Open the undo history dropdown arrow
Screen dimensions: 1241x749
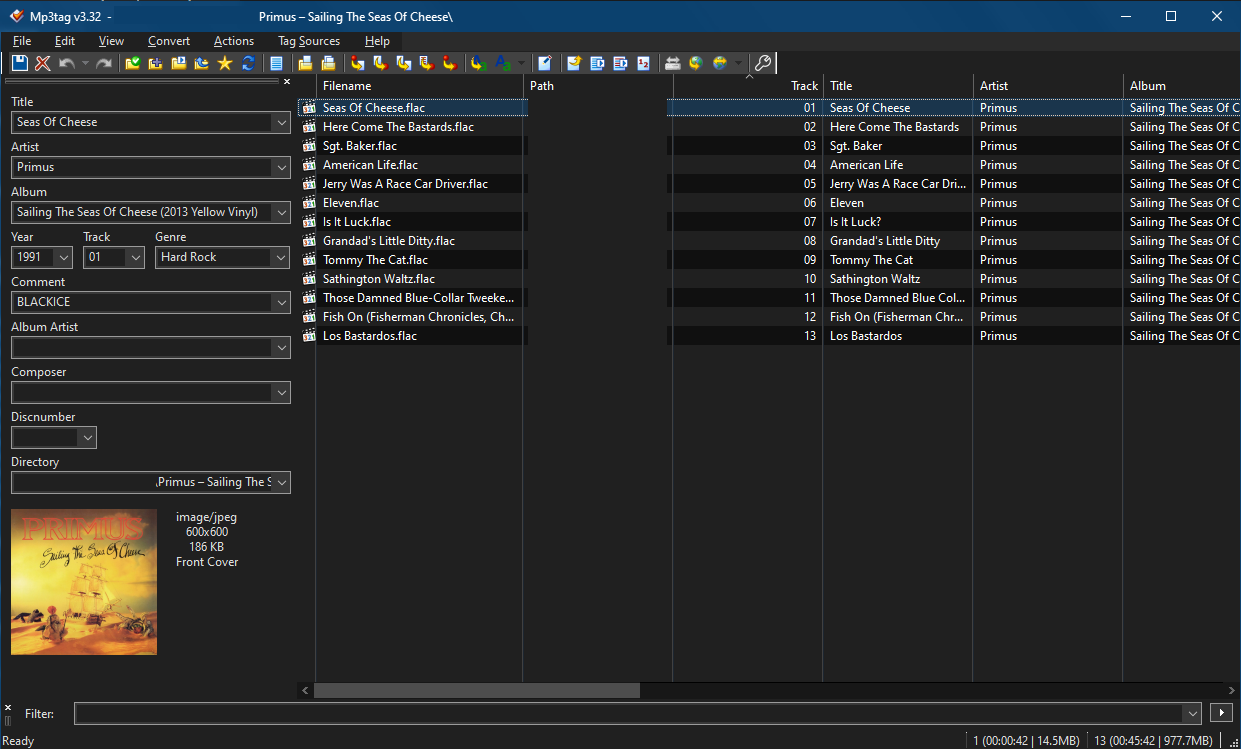tap(85, 63)
